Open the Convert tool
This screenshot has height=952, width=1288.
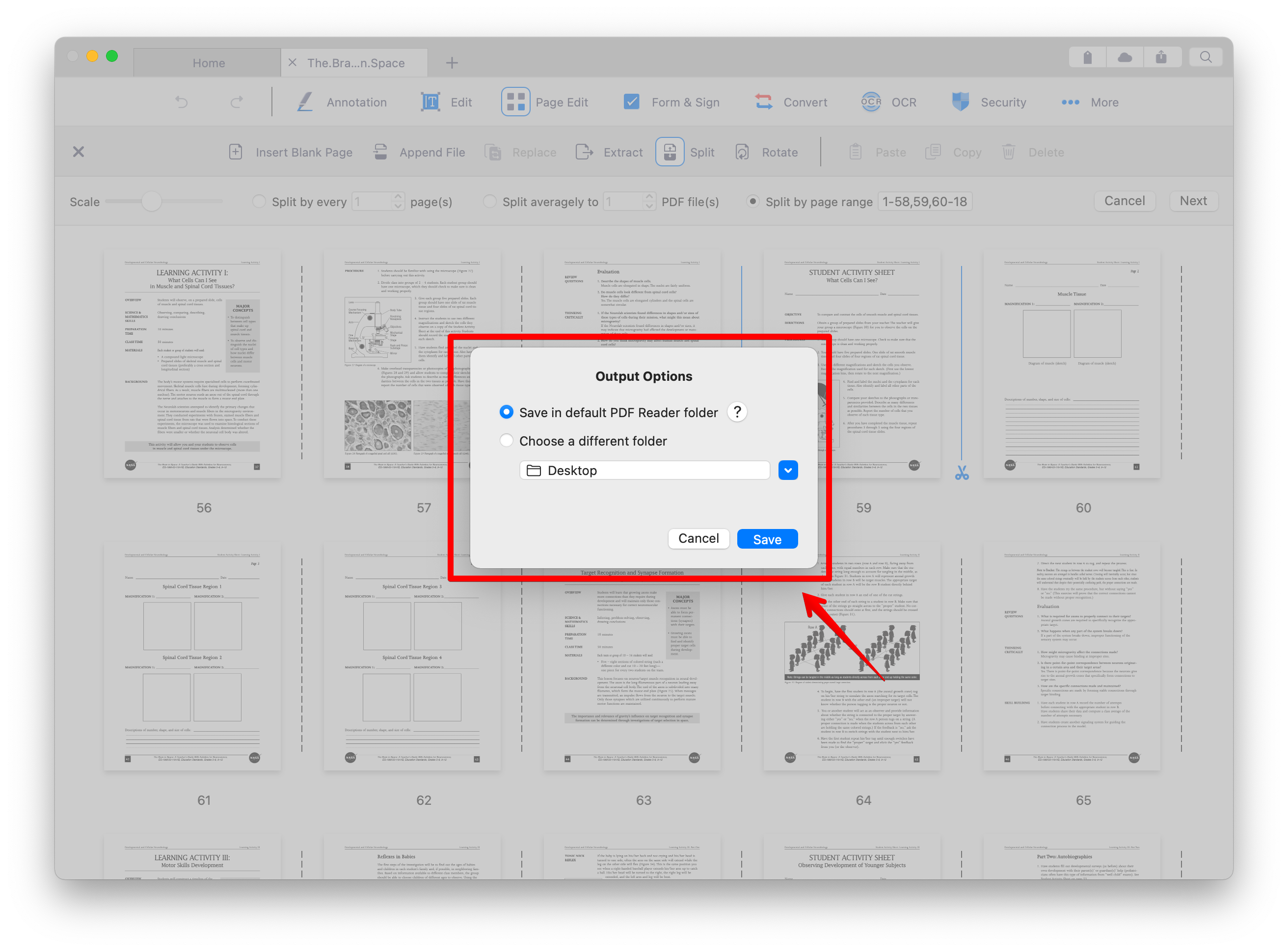(791, 102)
